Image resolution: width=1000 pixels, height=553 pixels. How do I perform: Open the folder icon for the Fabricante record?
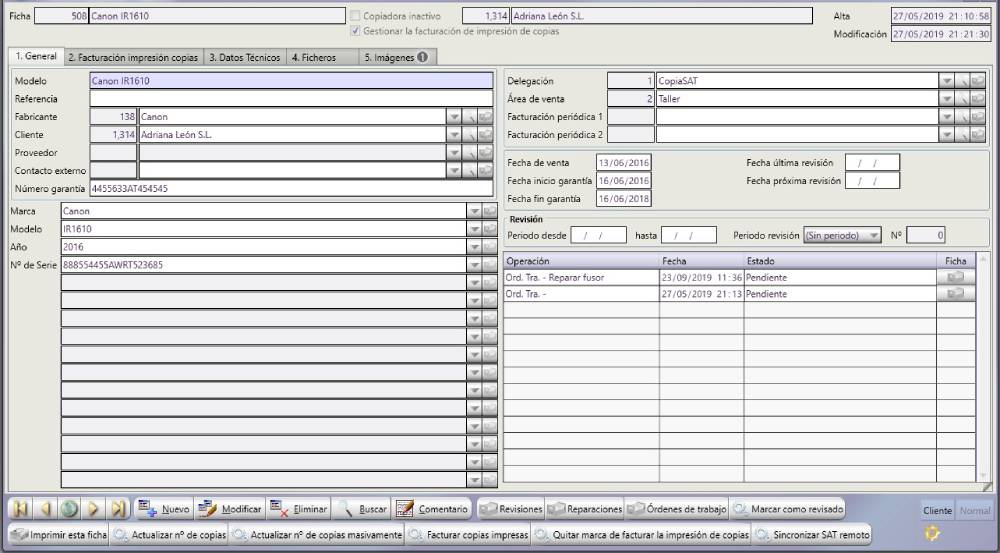(x=485, y=117)
